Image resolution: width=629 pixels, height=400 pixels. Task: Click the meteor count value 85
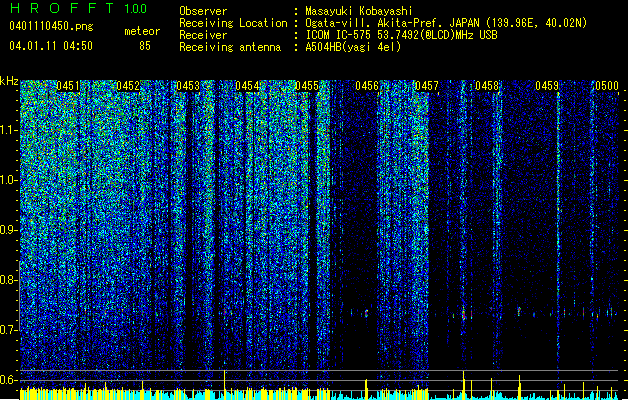pyautogui.click(x=145, y=46)
